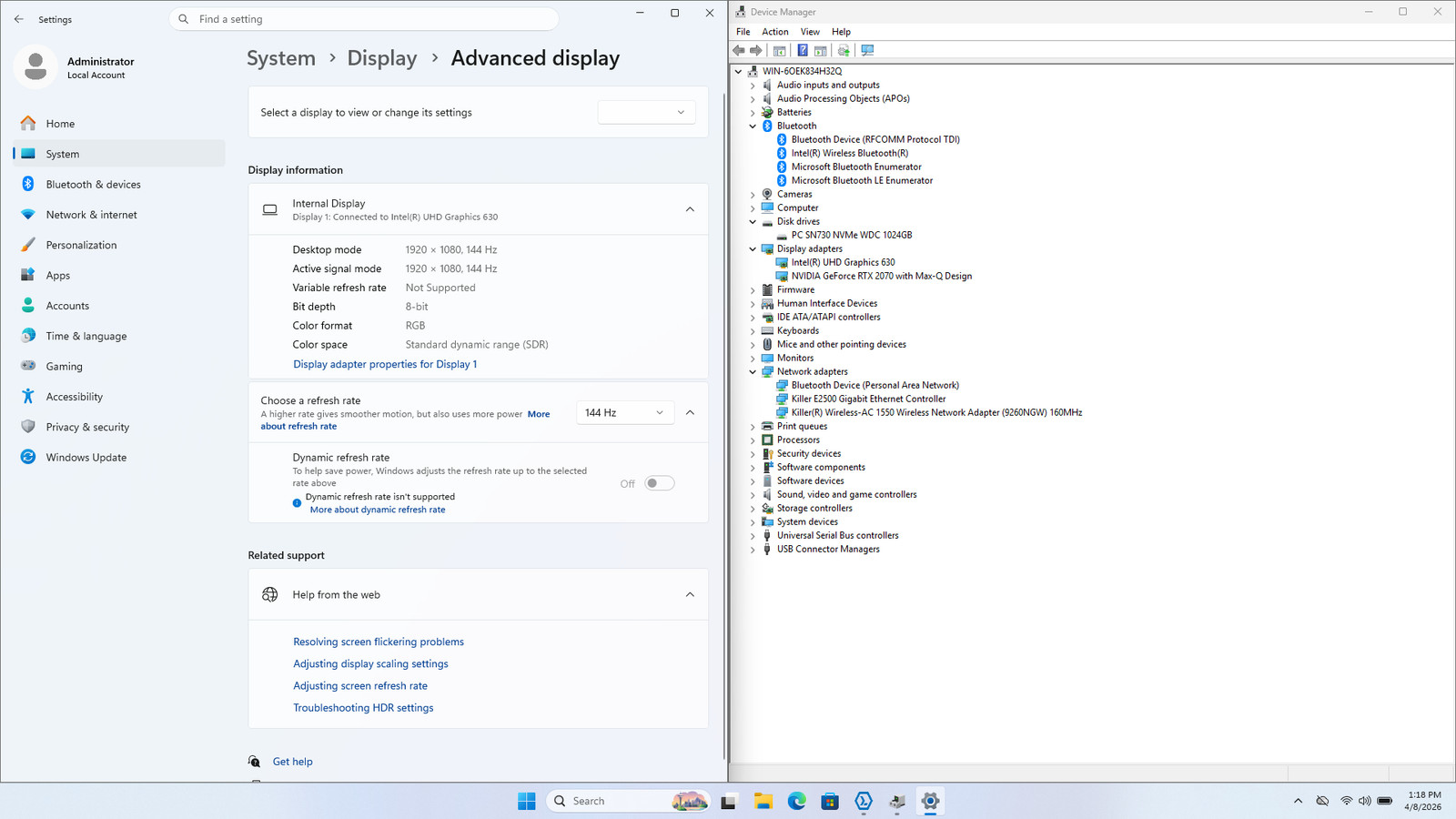This screenshot has height=819, width=1456.
Task: Click the Device Manager taskbar icon
Action: 897,801
